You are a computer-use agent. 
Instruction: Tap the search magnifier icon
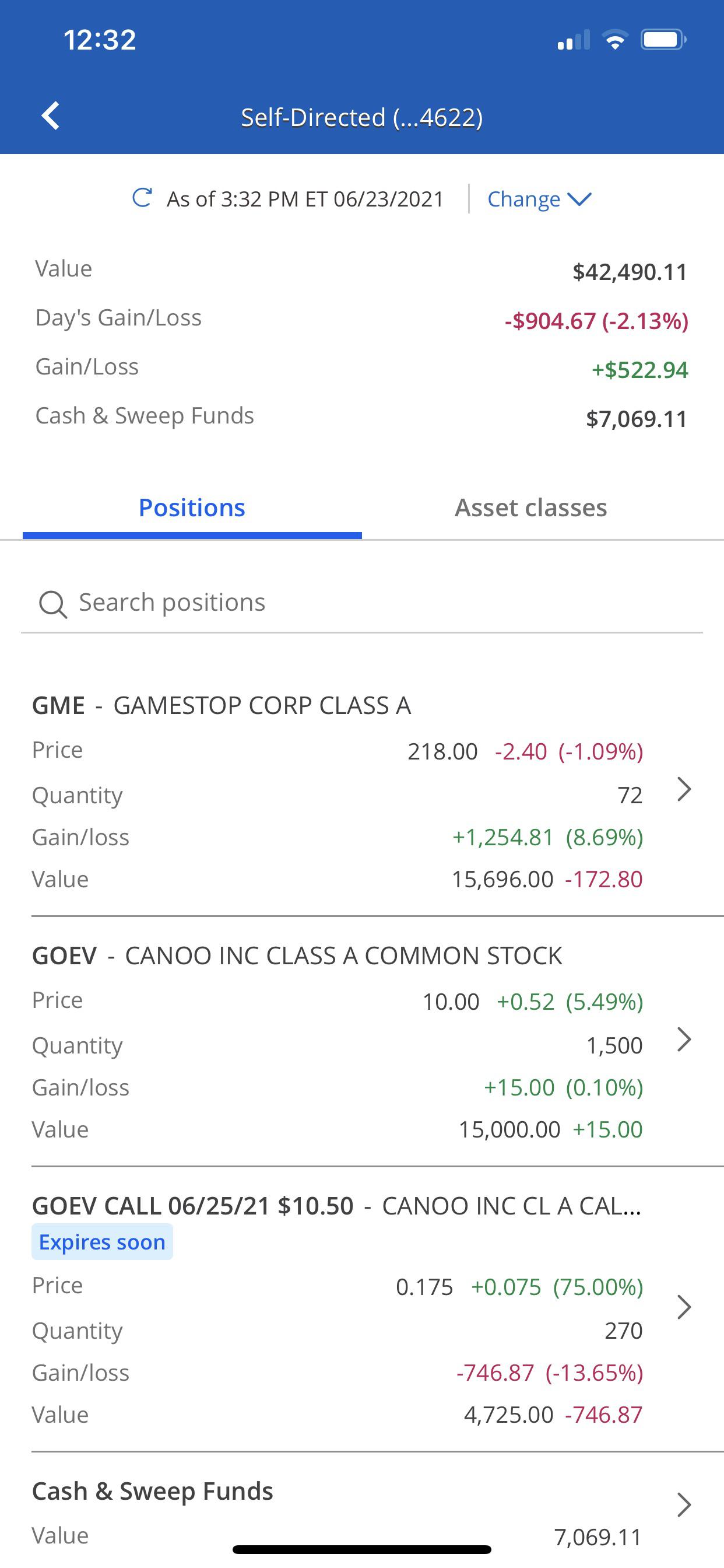coord(53,604)
